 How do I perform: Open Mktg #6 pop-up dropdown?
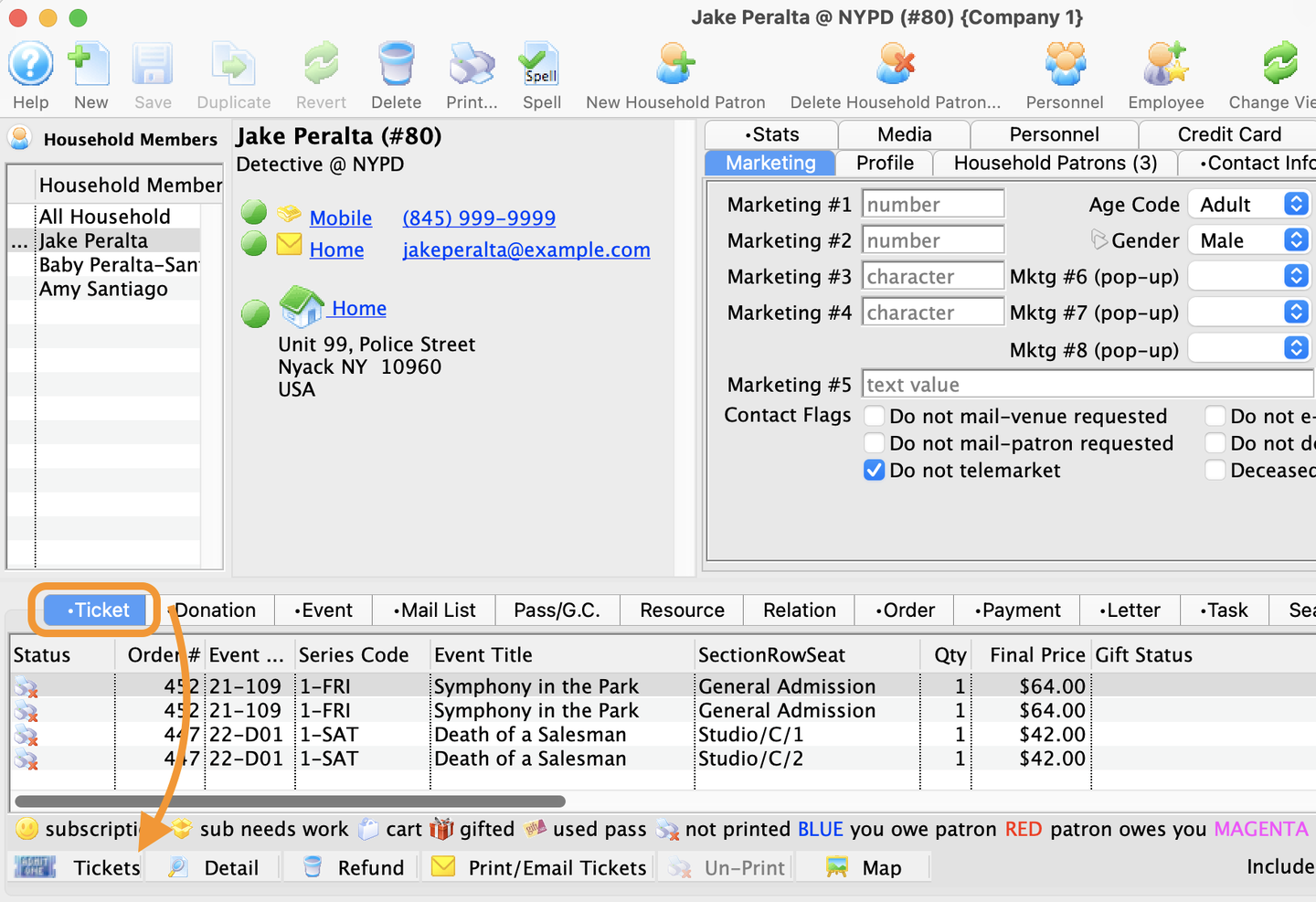pos(1249,276)
